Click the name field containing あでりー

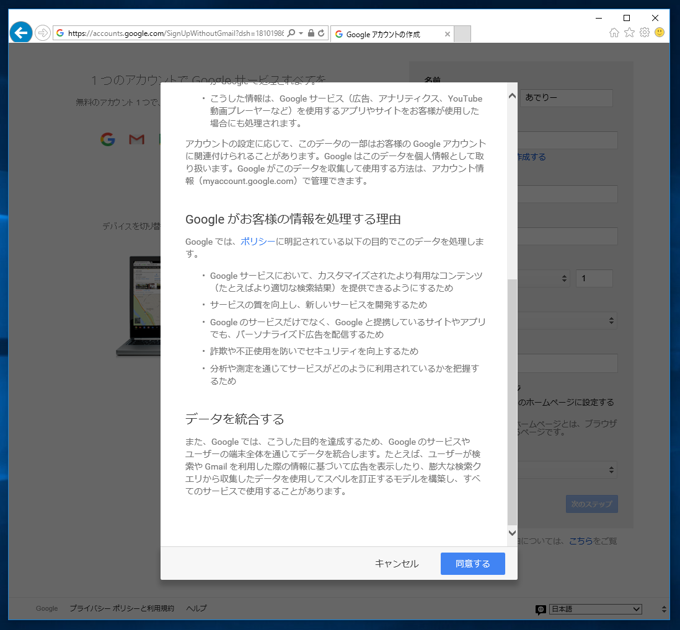pos(566,98)
